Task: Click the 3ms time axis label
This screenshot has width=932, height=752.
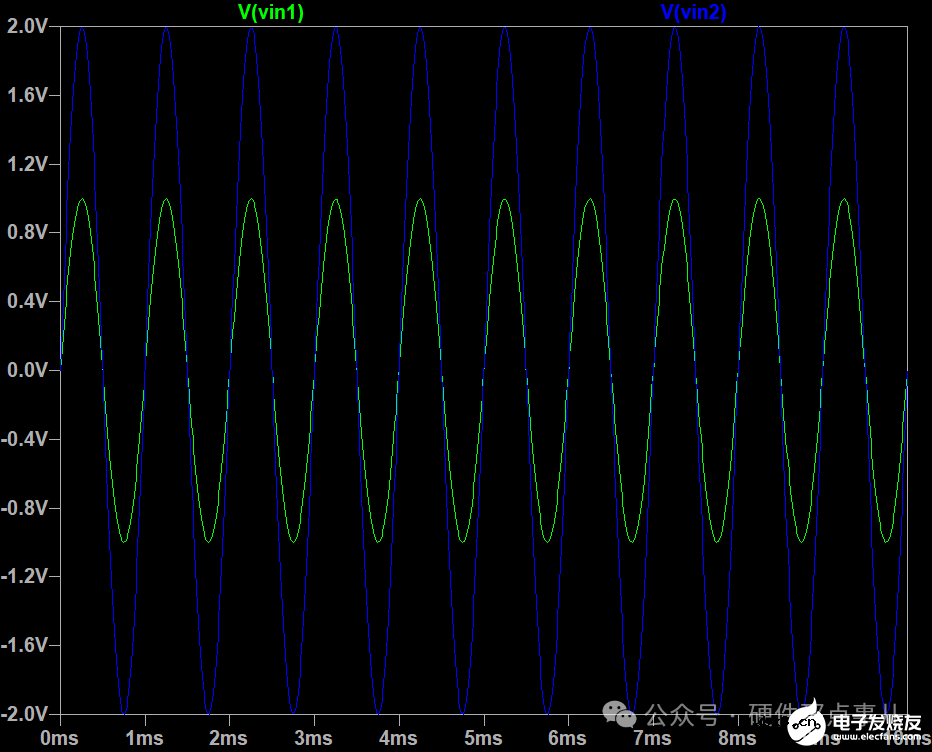Action: [313, 738]
